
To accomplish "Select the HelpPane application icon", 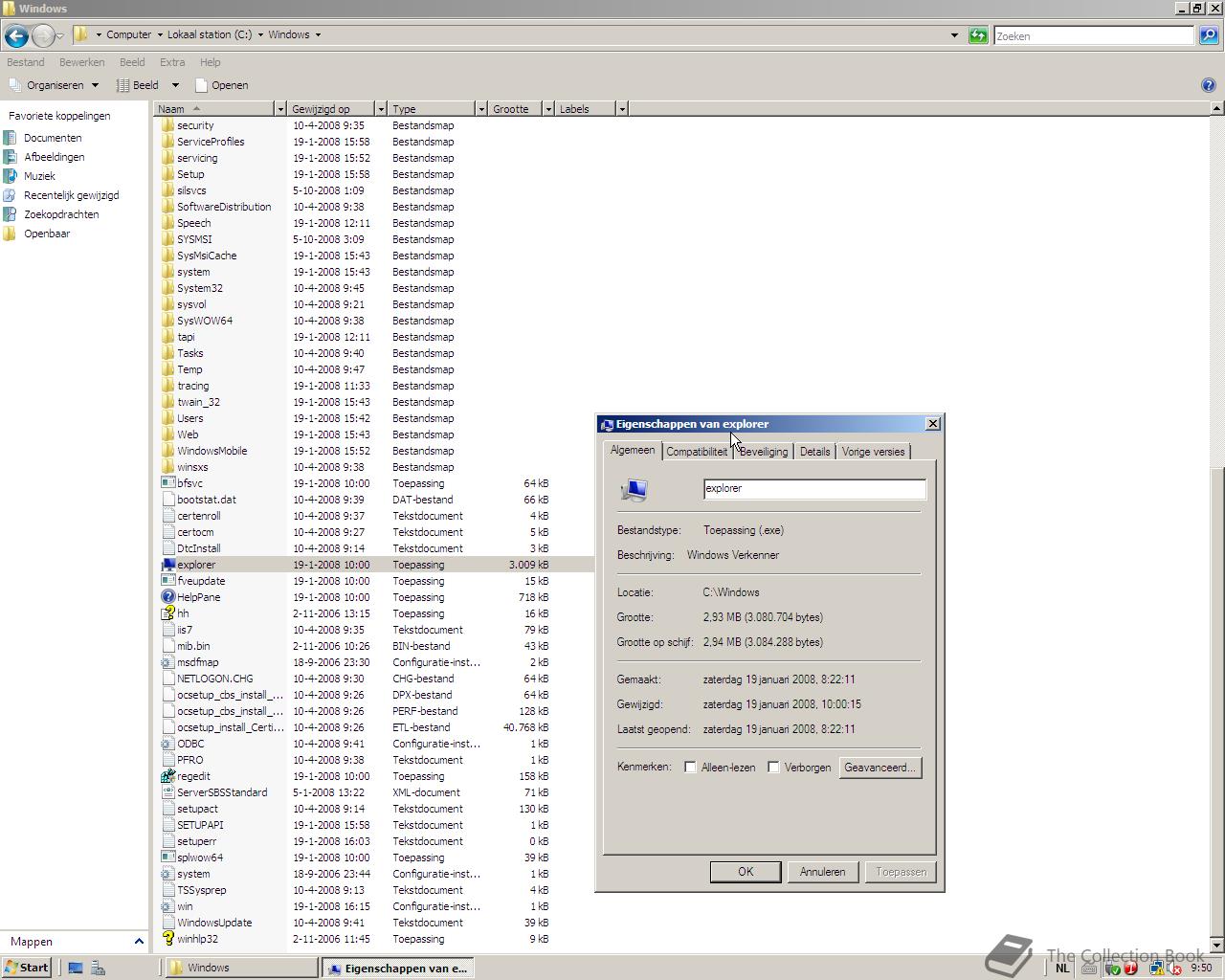I will coord(168,597).
